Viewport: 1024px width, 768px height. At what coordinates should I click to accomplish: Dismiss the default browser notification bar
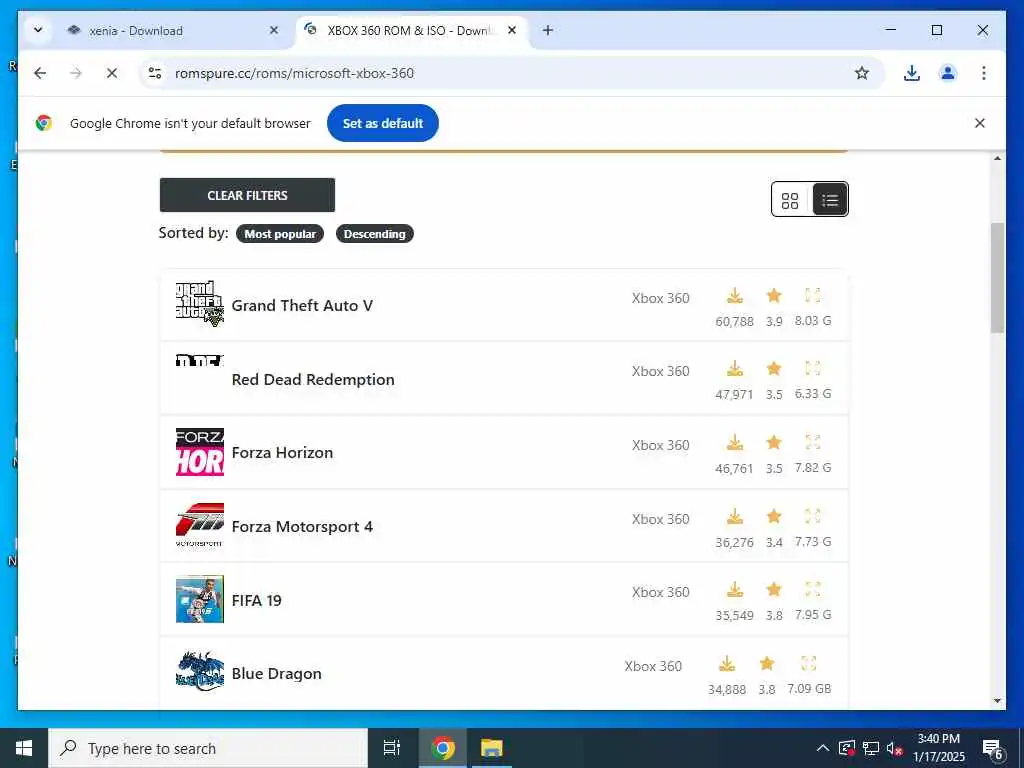point(980,123)
